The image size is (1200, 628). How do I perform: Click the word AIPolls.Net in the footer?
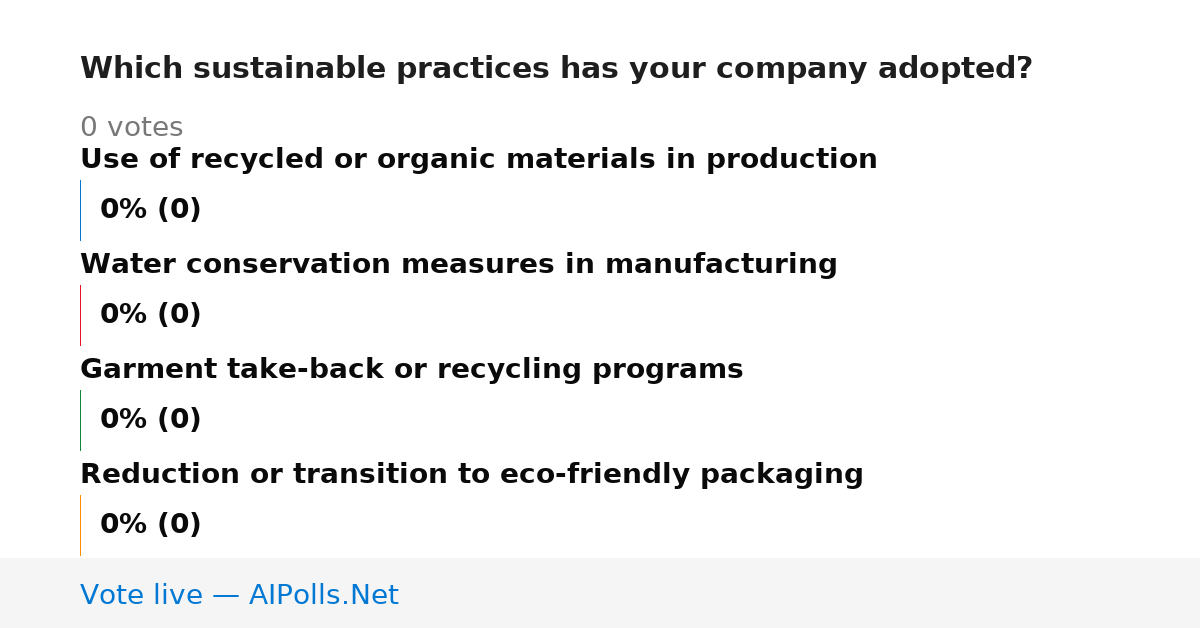[x=323, y=596]
